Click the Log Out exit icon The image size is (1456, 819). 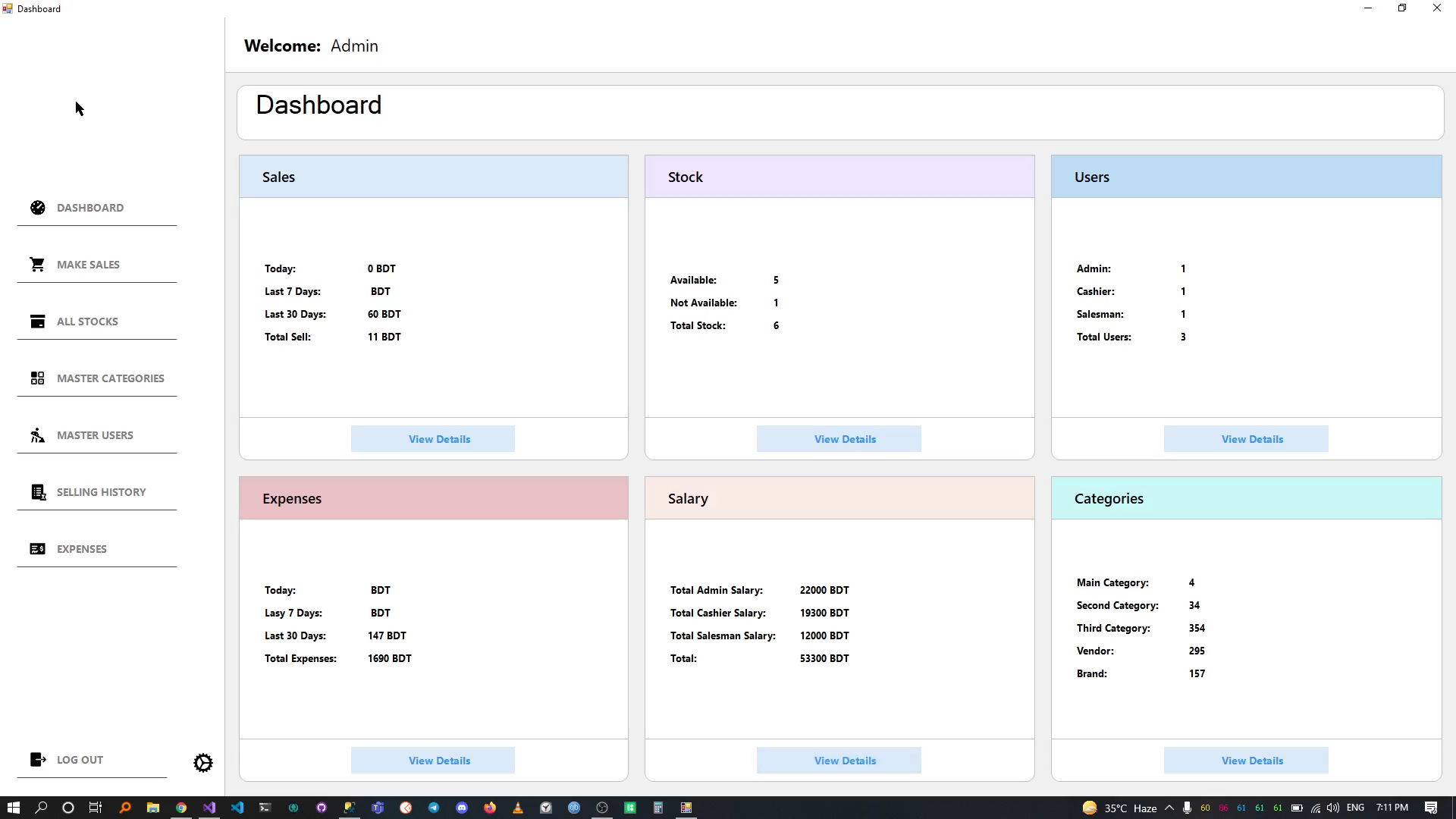click(37, 760)
